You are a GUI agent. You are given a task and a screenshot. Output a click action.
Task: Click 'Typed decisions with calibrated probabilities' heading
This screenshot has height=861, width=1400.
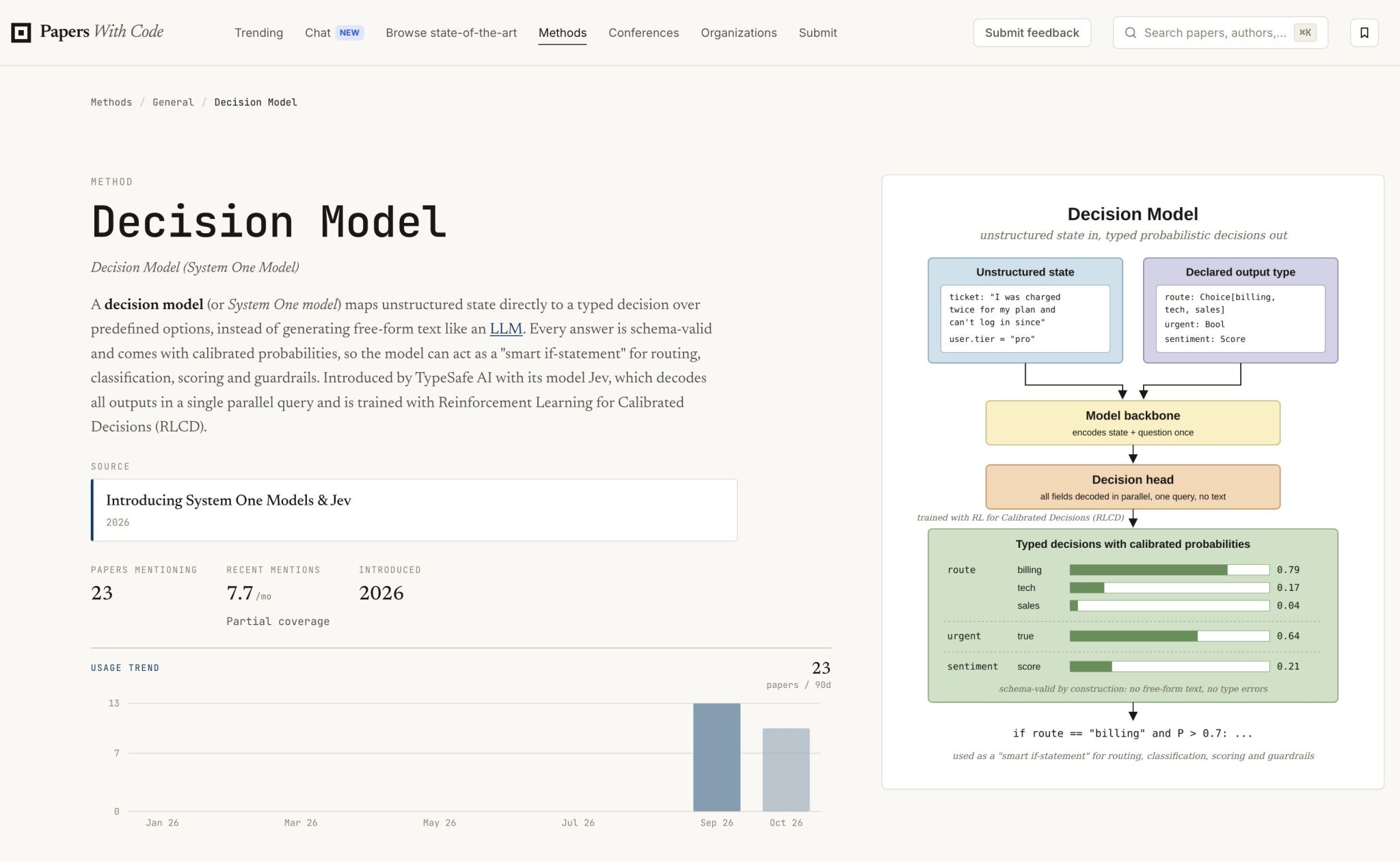[1133, 544]
